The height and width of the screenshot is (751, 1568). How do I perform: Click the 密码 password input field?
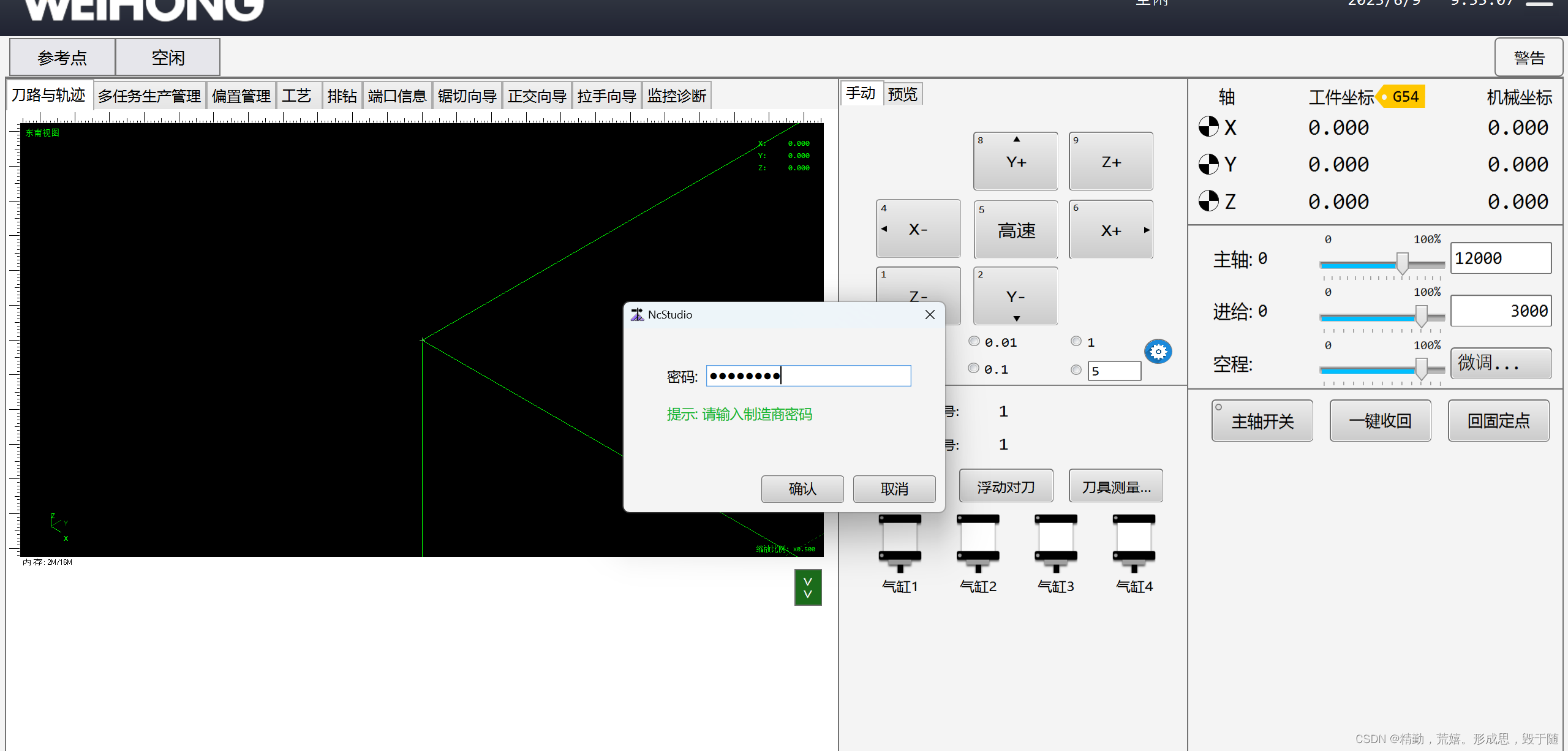click(x=809, y=375)
